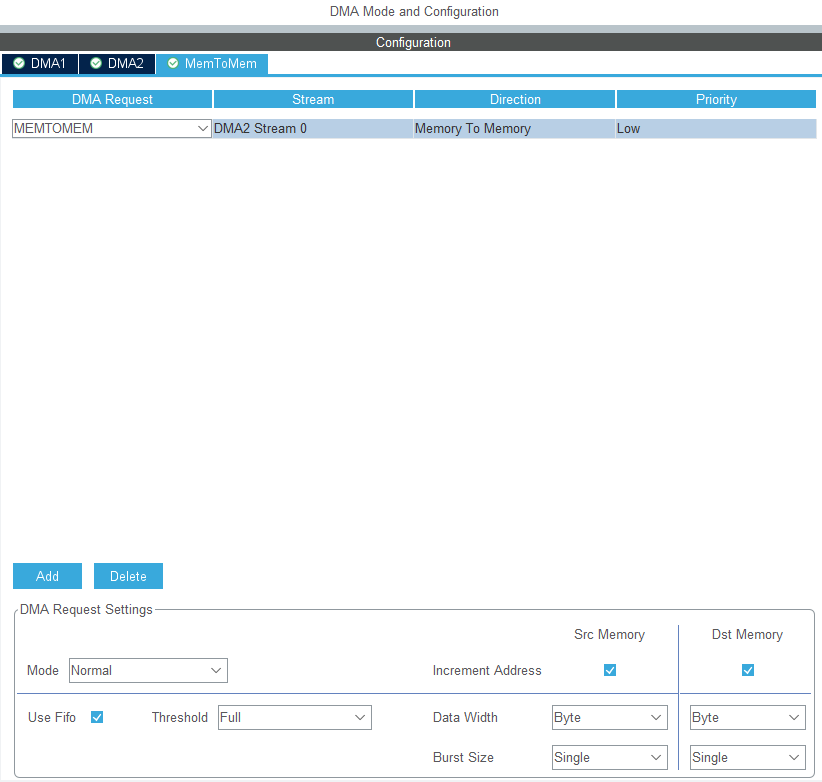Disable Increment Address for Dst Memory

point(747,670)
